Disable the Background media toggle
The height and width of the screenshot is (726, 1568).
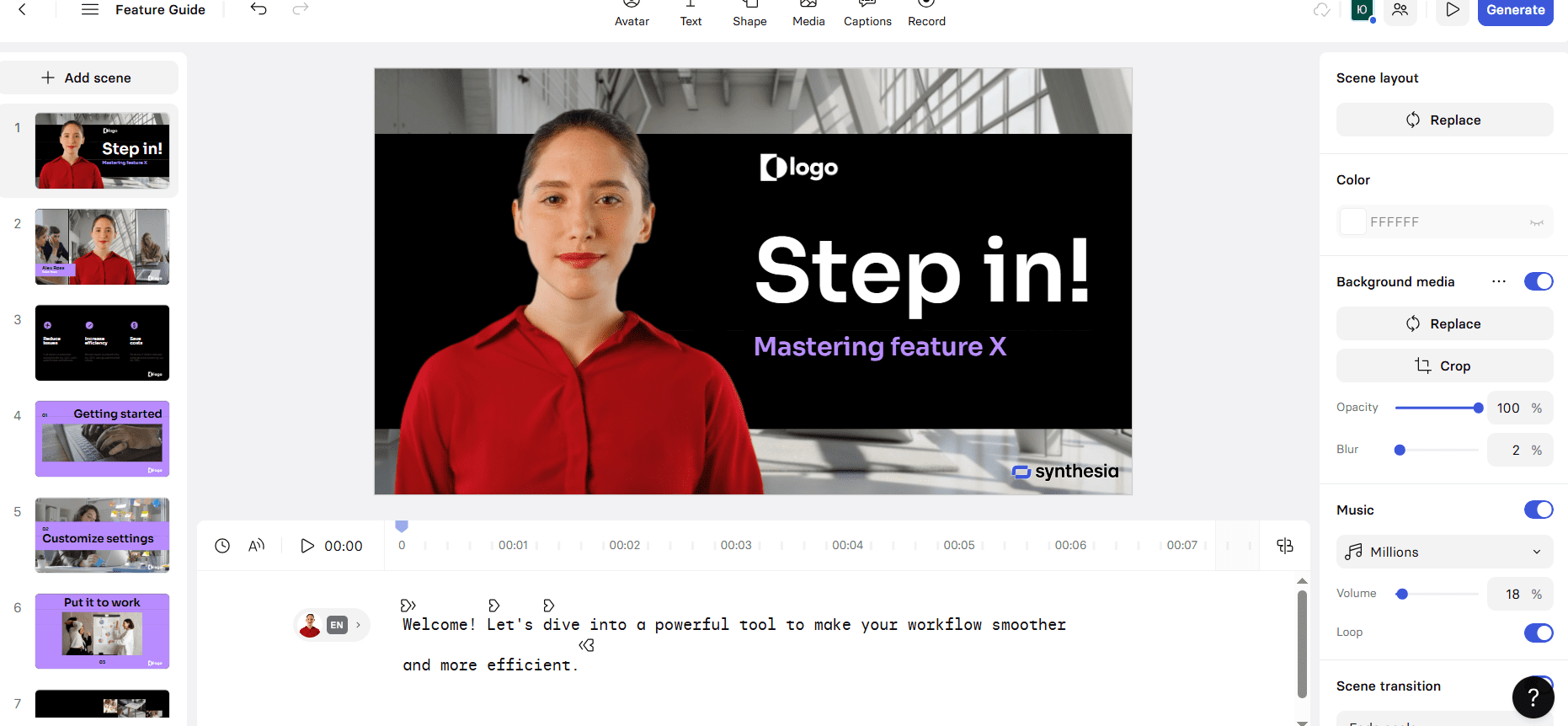(x=1538, y=281)
